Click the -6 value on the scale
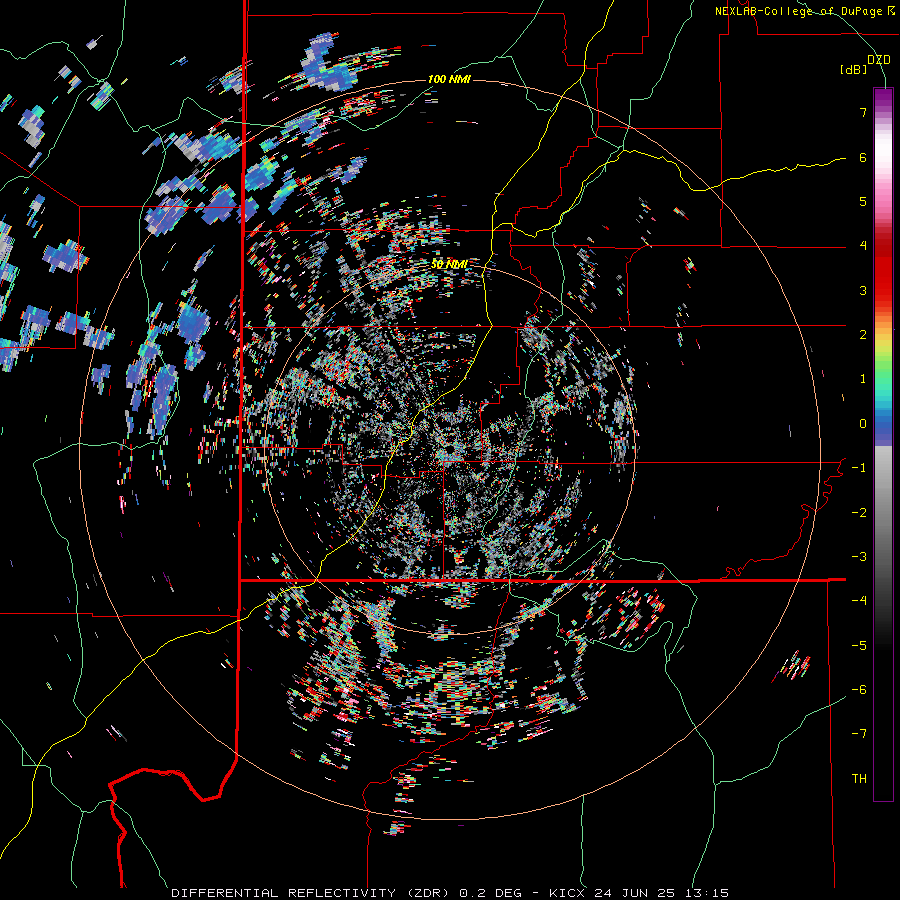 859,690
